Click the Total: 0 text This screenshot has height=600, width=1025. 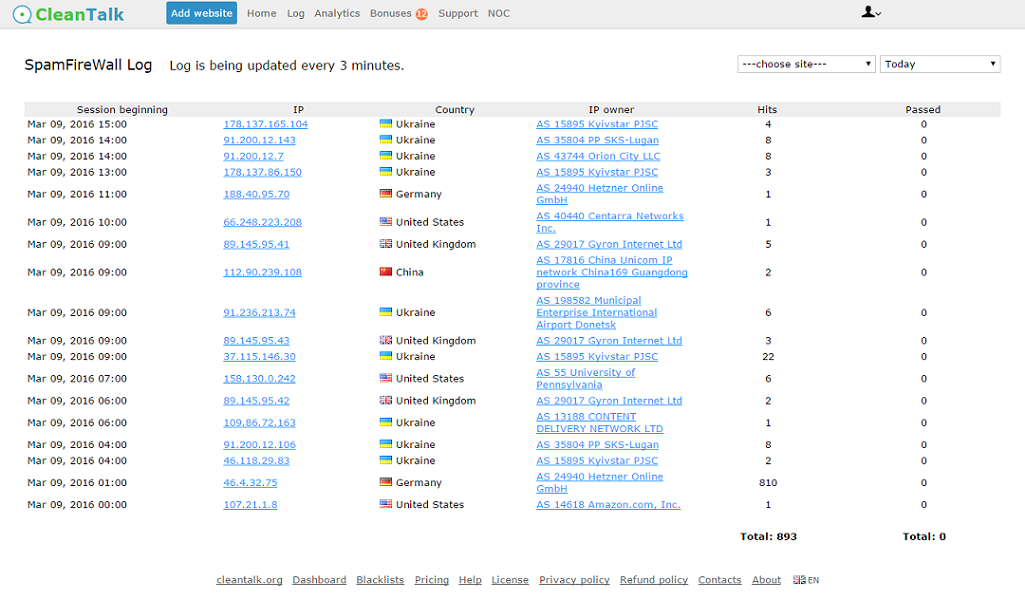[924, 537]
